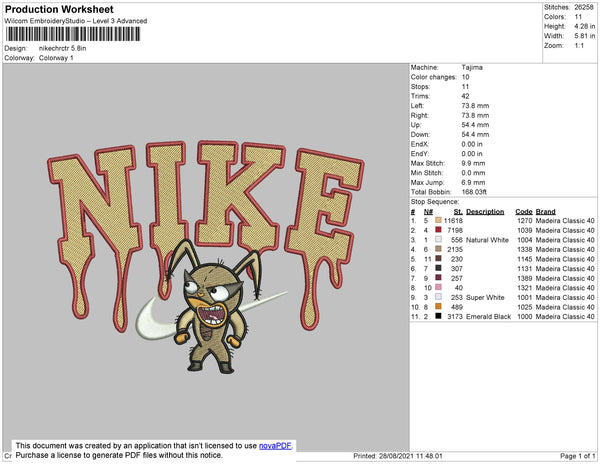The width and height of the screenshot is (600, 464).
Task: Click the 'Stop Sequence:' label
Action: tap(435, 202)
